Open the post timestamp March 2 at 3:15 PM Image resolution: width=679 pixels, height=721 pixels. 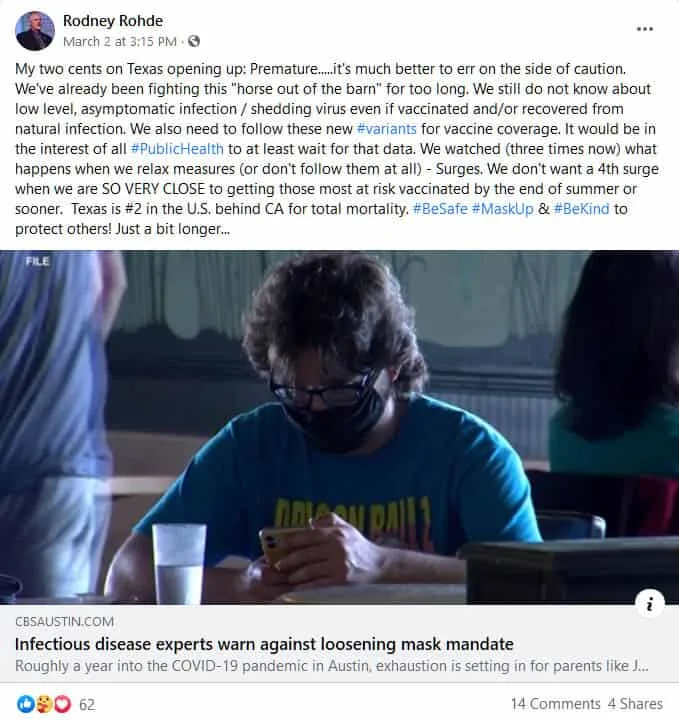[x=120, y=42]
